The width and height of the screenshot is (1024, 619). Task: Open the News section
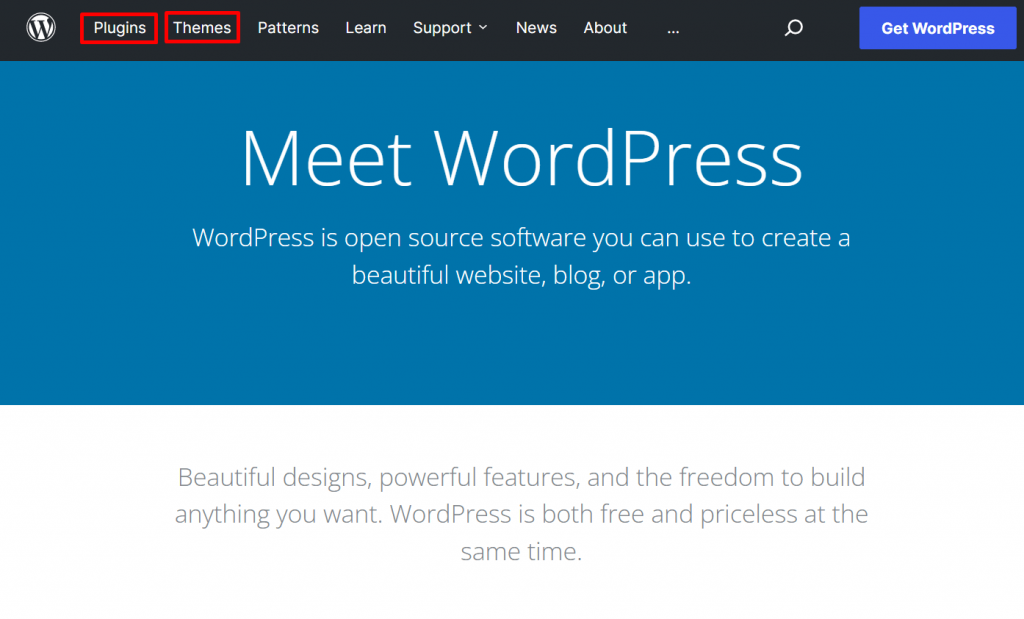coord(536,27)
